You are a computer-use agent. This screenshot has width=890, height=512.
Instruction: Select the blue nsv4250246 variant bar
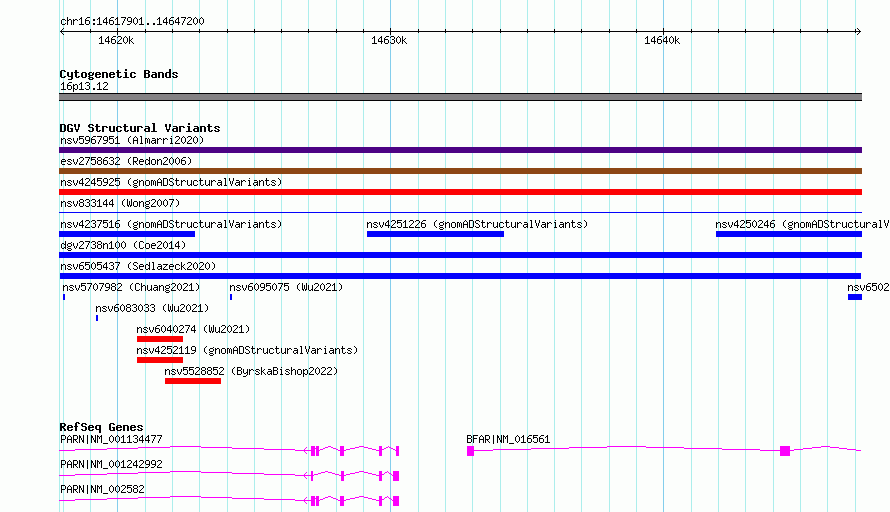point(789,234)
